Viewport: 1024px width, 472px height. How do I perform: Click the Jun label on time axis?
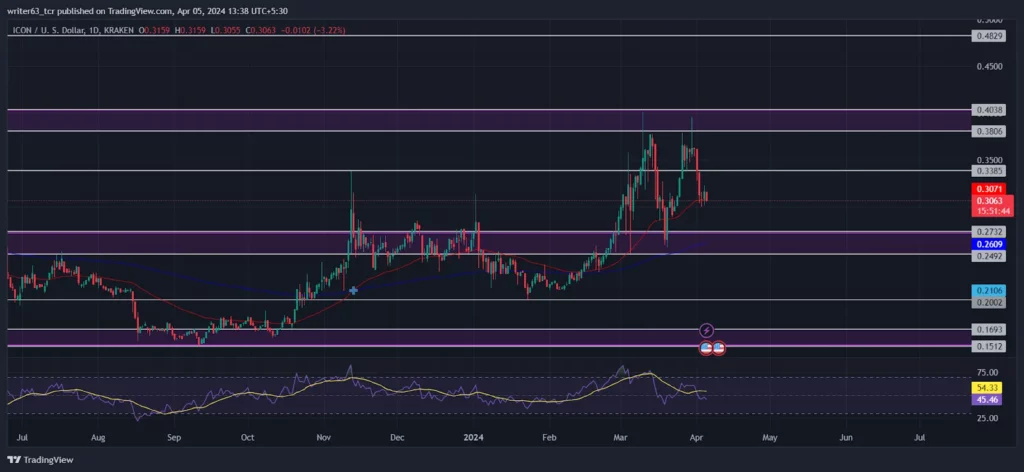[846, 435]
